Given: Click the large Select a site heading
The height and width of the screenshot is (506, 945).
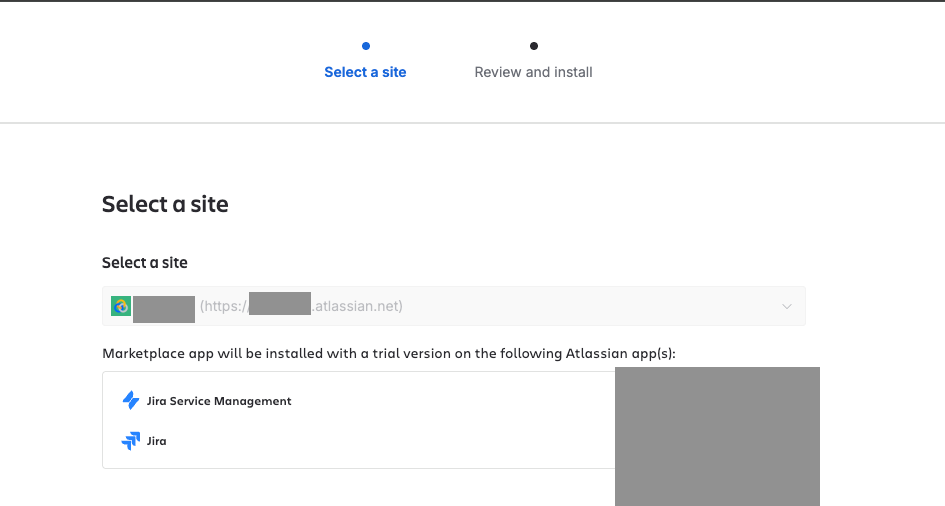Looking at the screenshot, I should [165, 204].
